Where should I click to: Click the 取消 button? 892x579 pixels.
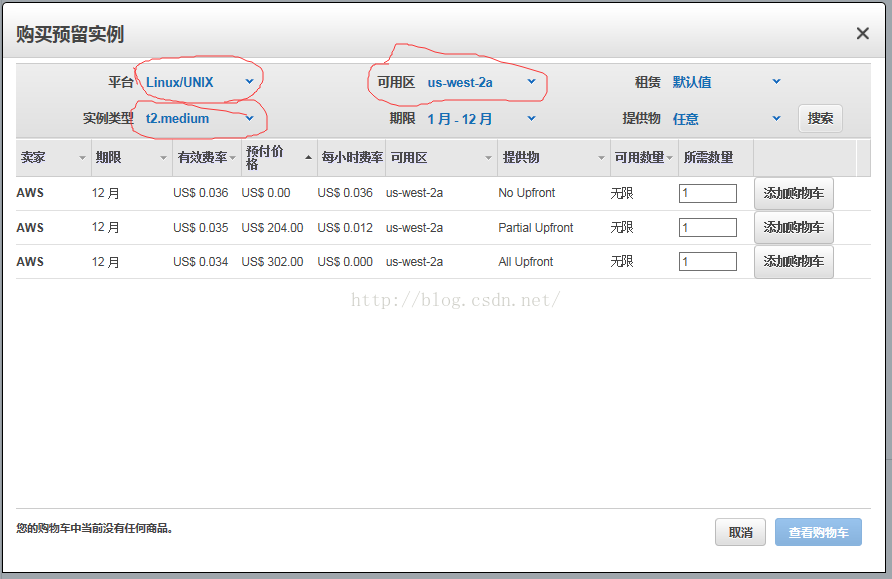(740, 532)
